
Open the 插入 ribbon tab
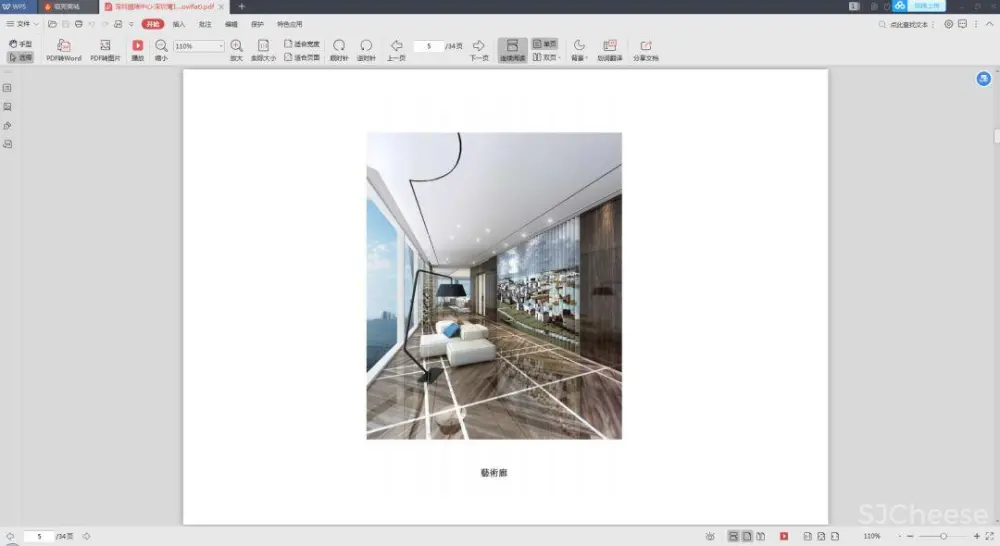(179, 24)
